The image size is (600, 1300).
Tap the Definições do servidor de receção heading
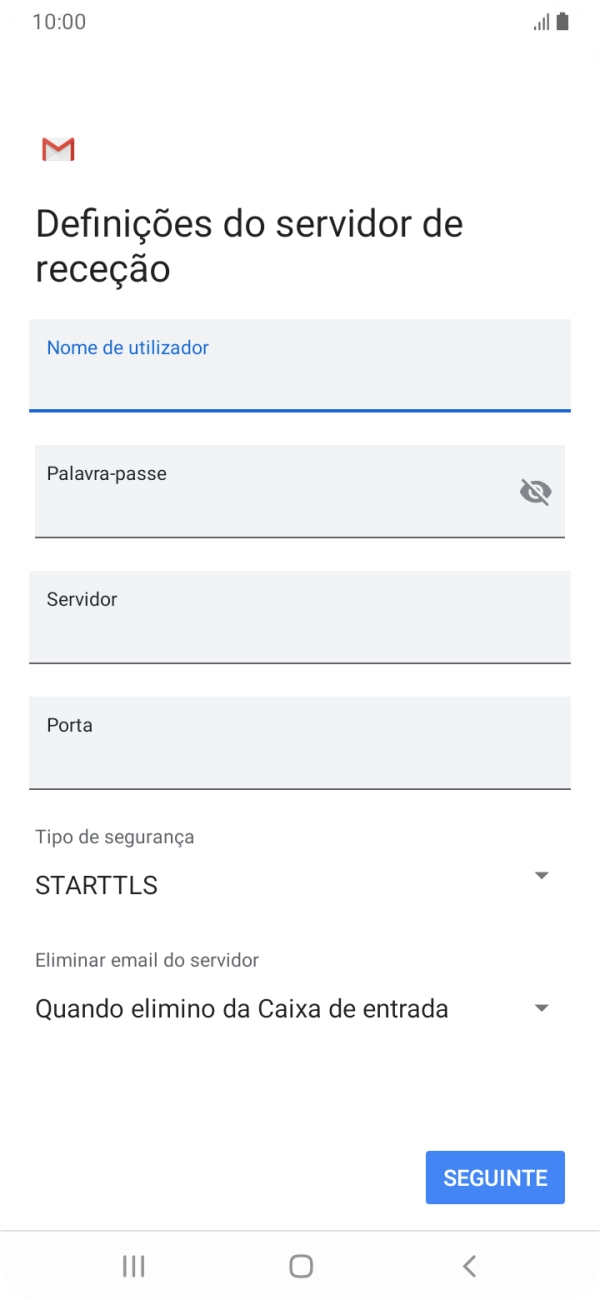click(248, 245)
